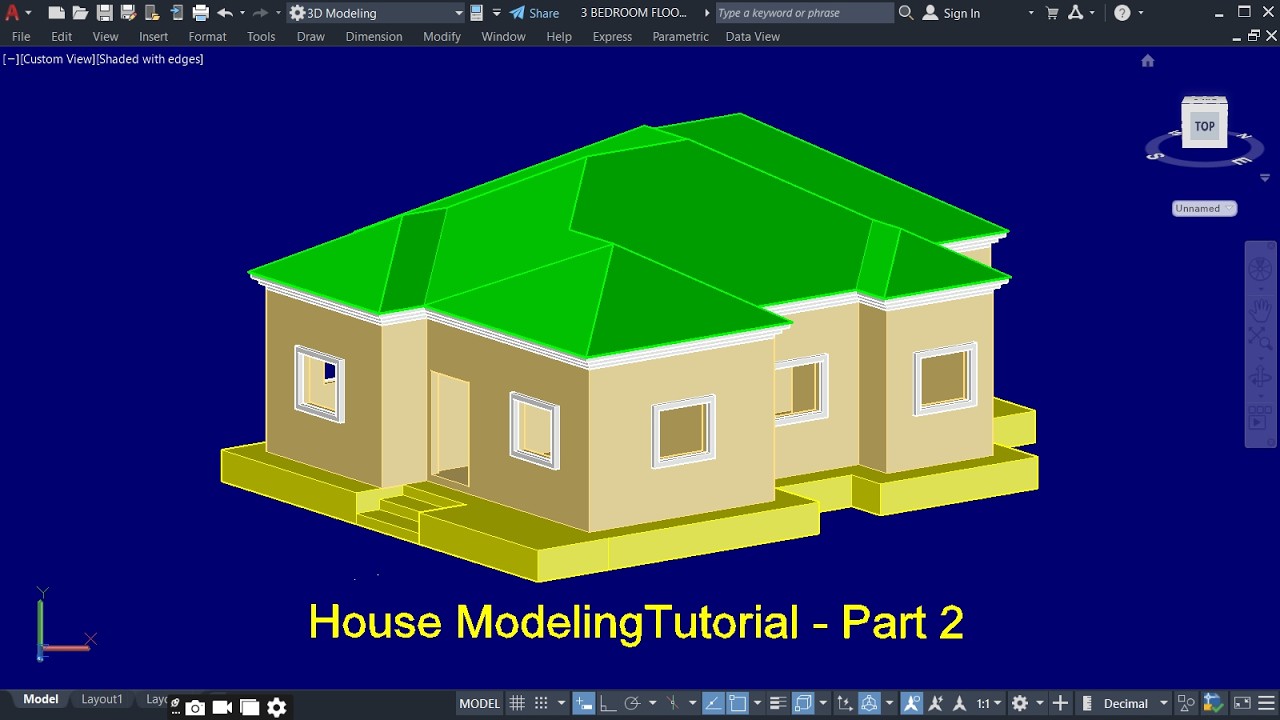Open the AutoCAD application menu logo
This screenshot has width=1280, height=720.
coord(13,13)
